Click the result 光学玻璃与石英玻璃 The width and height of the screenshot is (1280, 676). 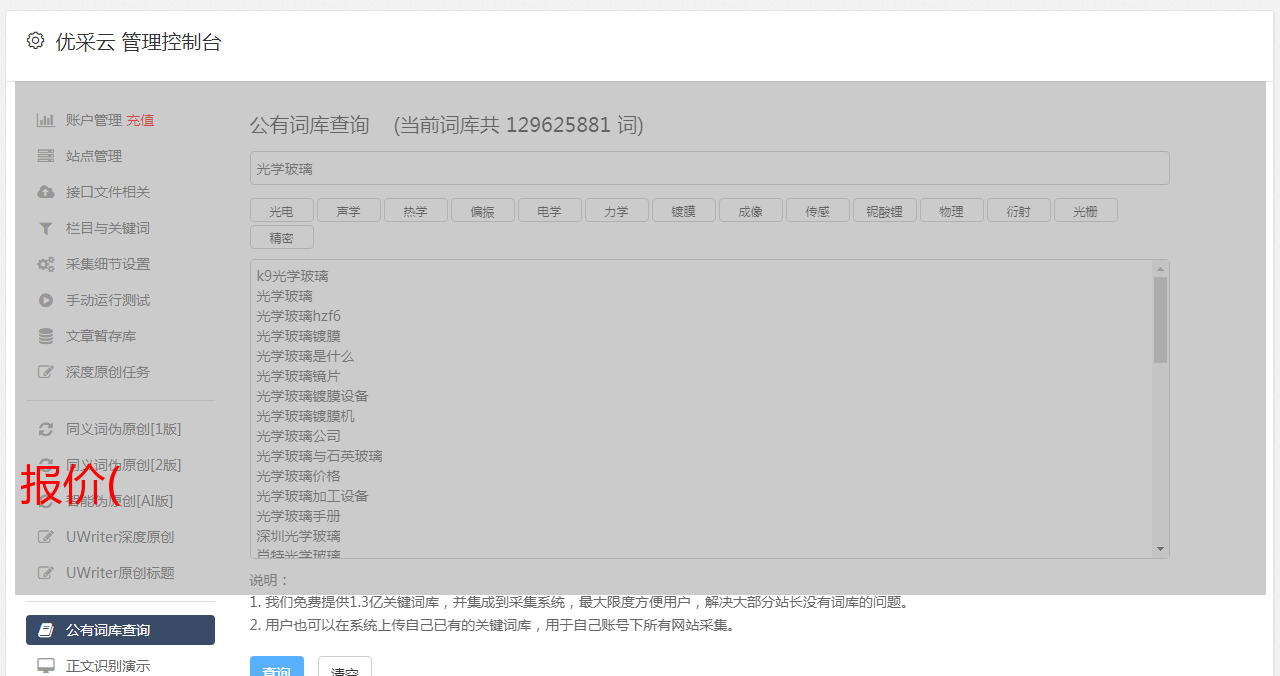(319, 456)
